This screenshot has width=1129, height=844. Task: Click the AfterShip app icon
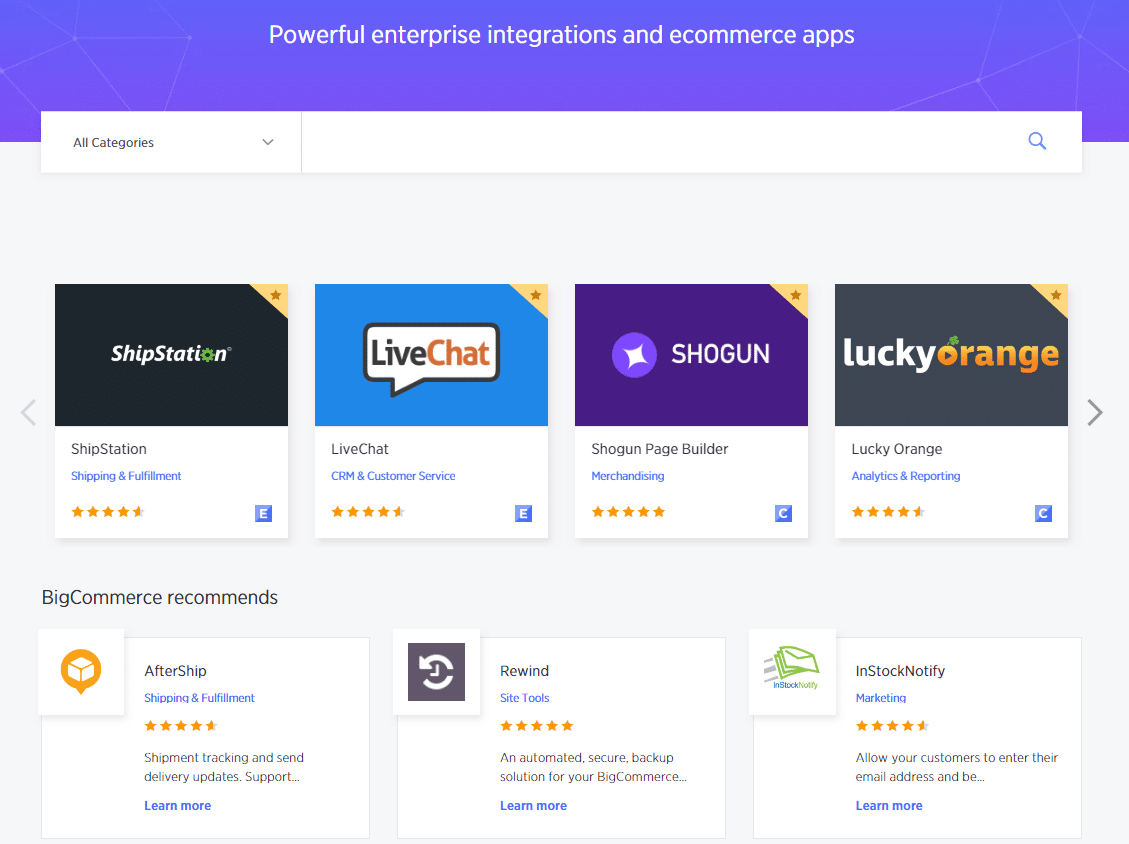pyautogui.click(x=81, y=672)
